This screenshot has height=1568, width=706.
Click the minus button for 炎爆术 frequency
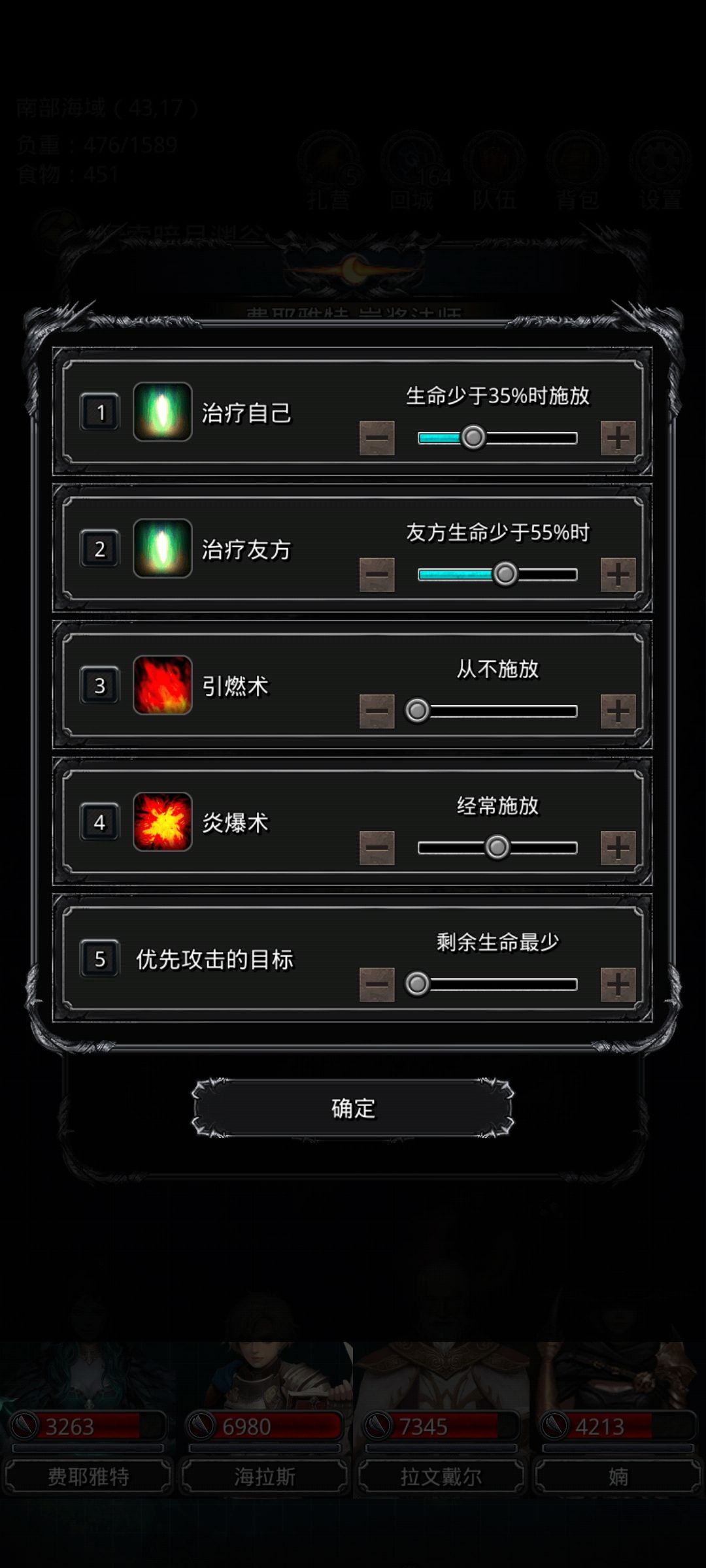[x=377, y=847]
